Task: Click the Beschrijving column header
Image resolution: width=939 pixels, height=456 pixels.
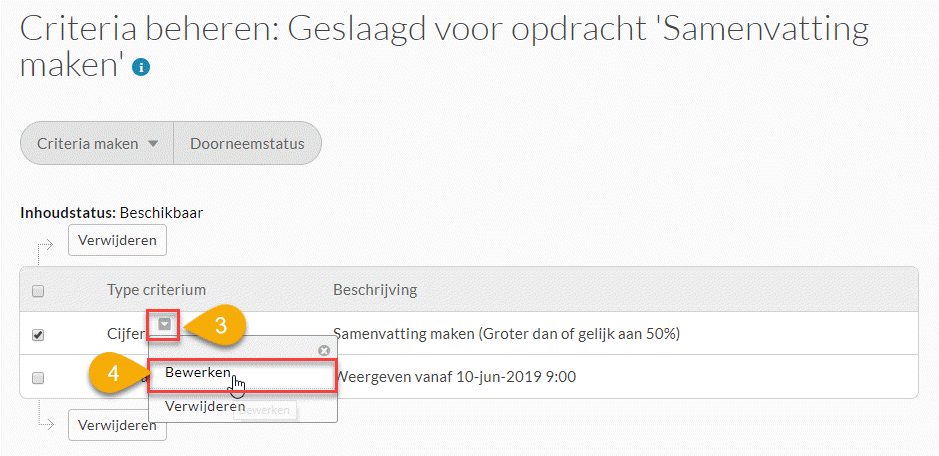Action: tap(375, 290)
